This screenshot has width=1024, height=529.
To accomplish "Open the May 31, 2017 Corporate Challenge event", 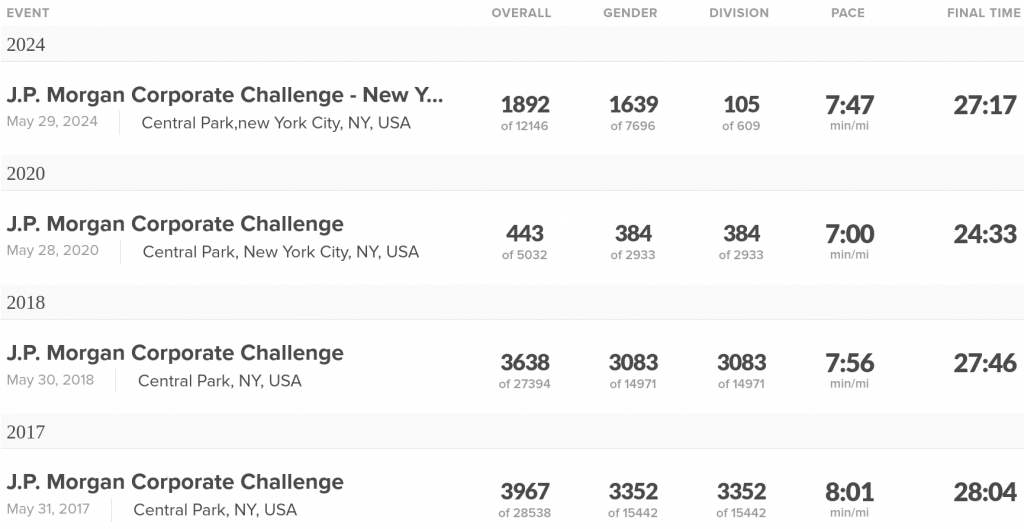I will 175,482.
